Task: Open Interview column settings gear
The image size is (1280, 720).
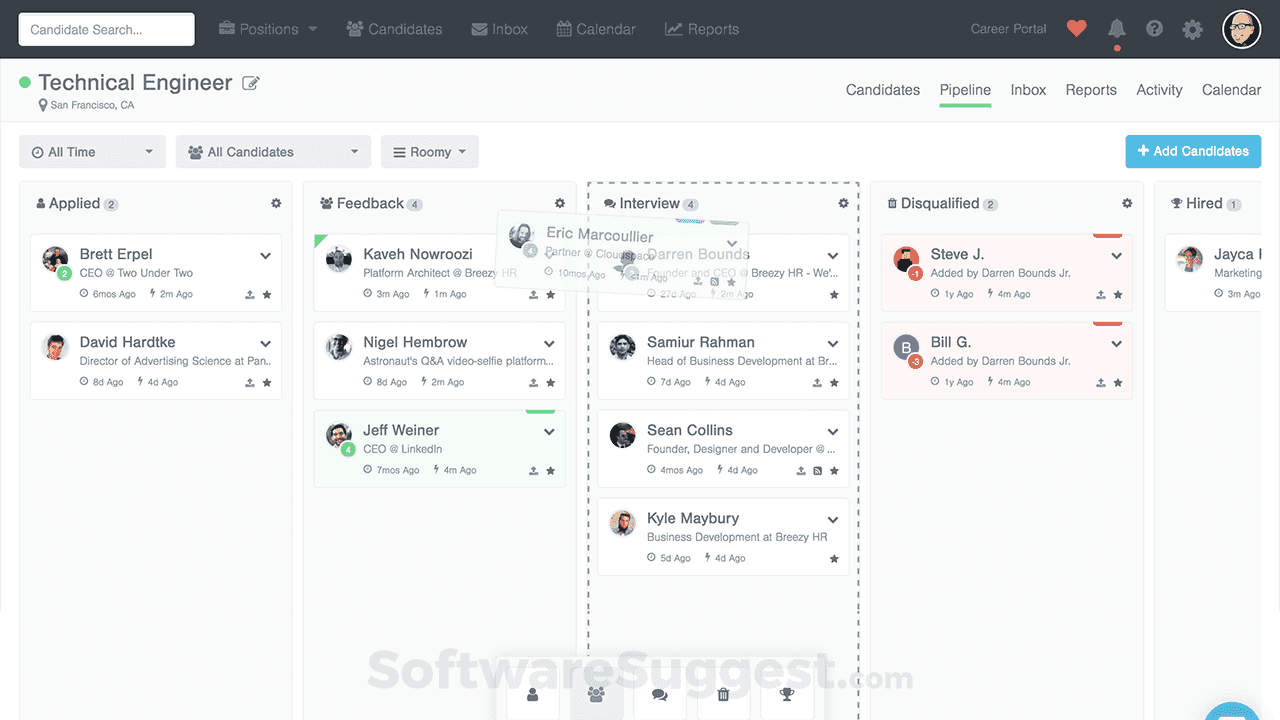Action: [843, 203]
